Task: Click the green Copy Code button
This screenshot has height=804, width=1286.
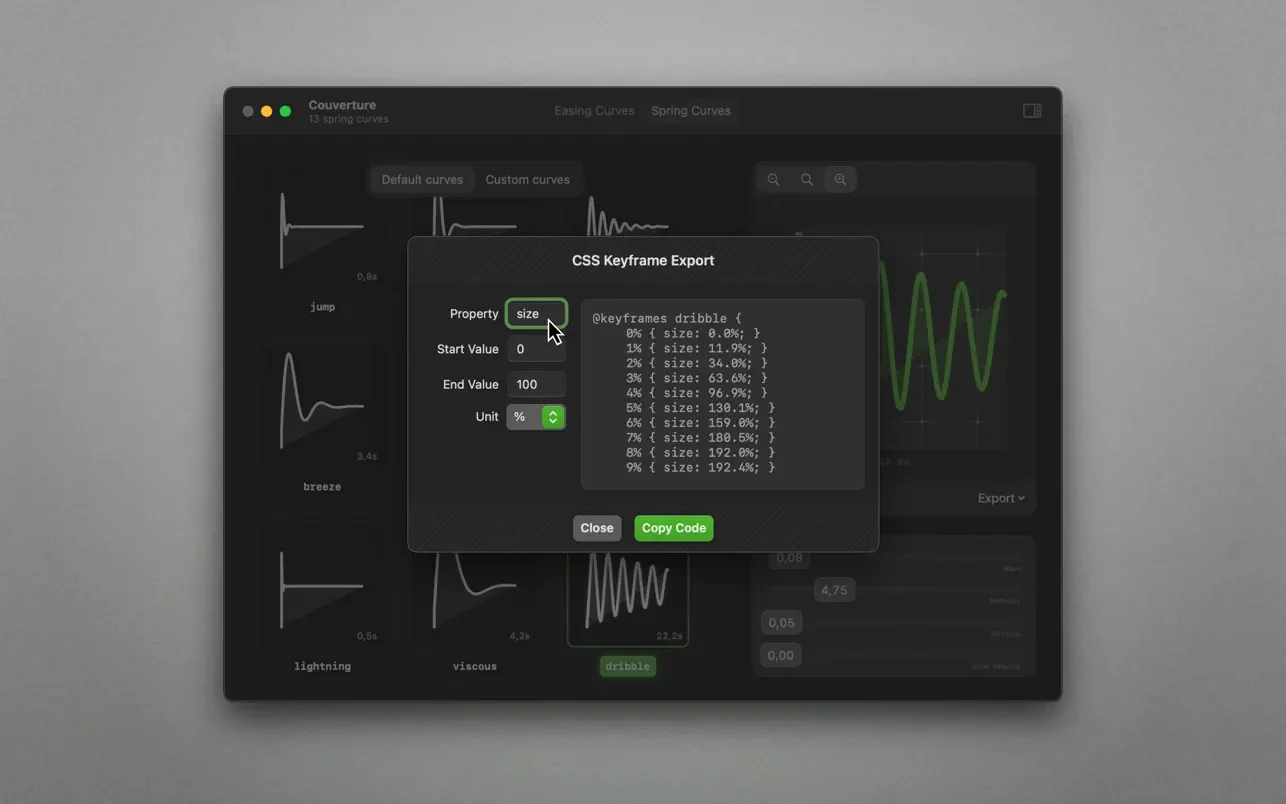Action: tap(673, 528)
